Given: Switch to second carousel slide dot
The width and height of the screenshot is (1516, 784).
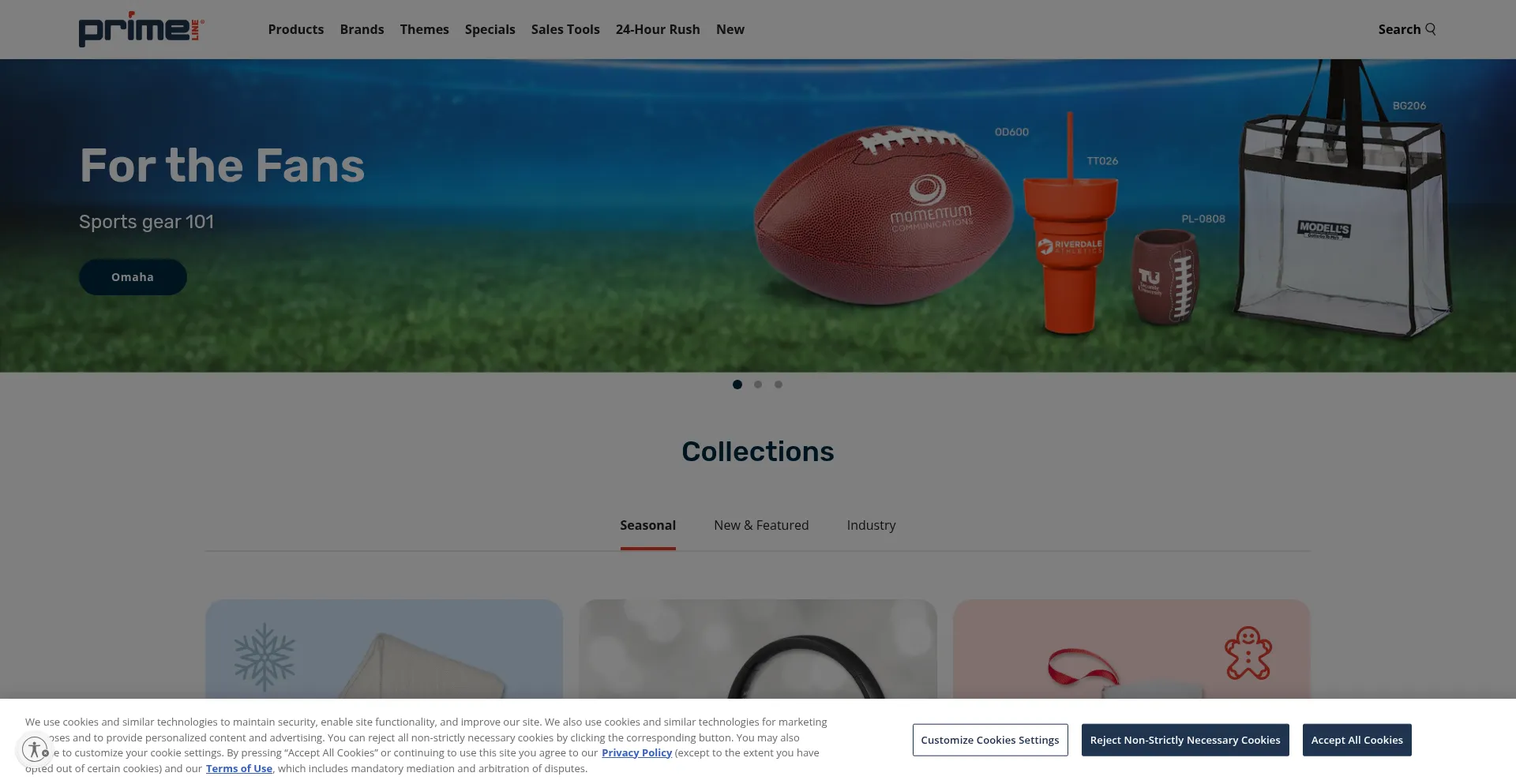Looking at the screenshot, I should pos(758,384).
